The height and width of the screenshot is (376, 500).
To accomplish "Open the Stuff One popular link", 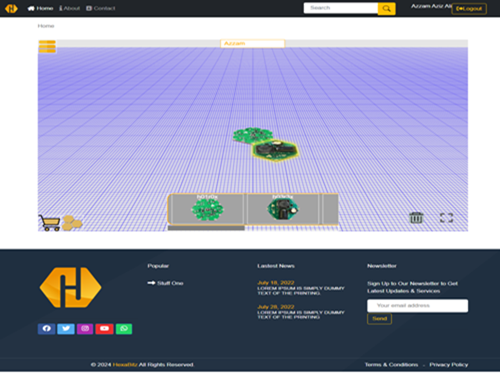I will 165,283.
